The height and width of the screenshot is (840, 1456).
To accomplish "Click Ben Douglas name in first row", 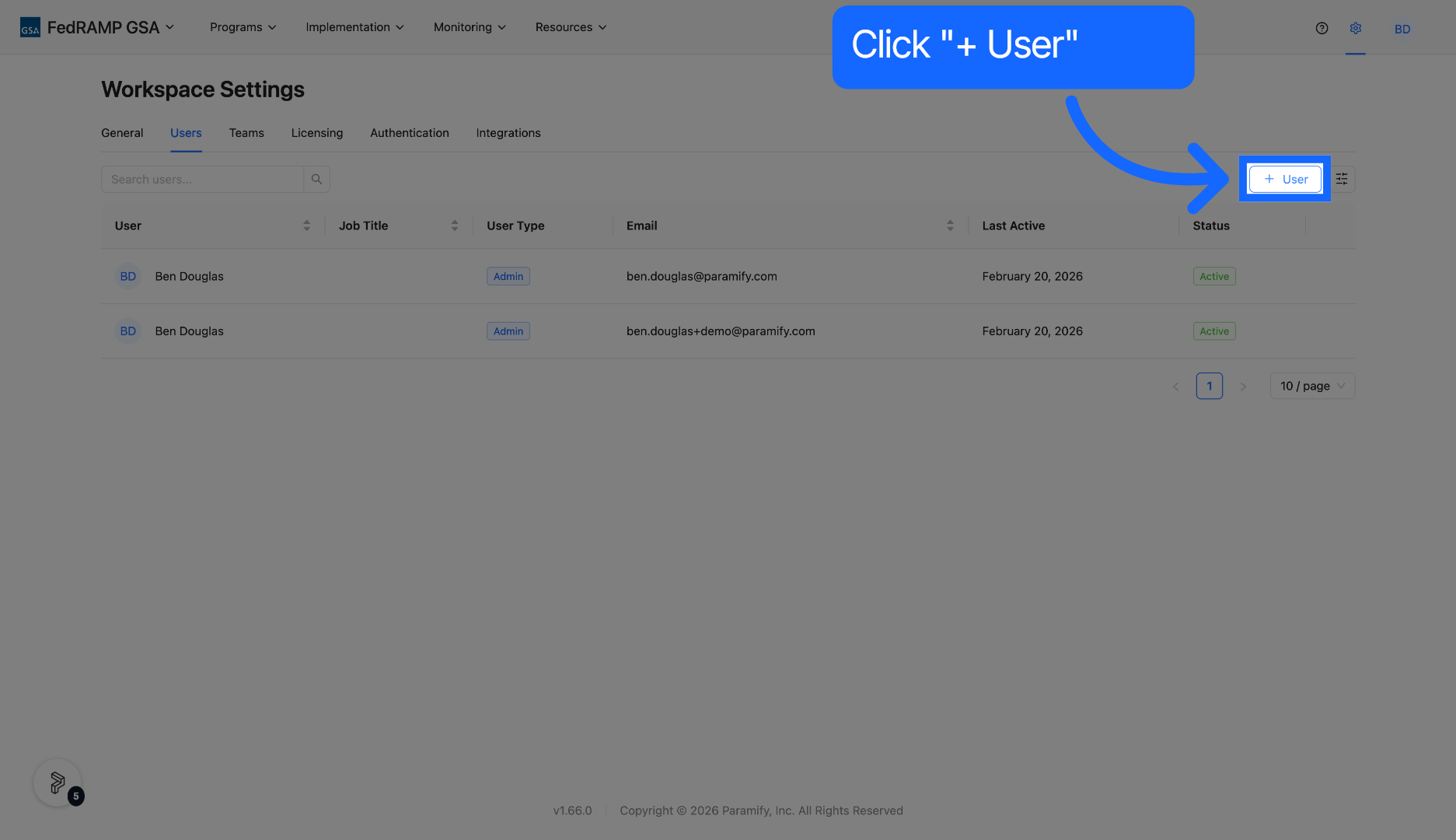I will click(x=189, y=276).
